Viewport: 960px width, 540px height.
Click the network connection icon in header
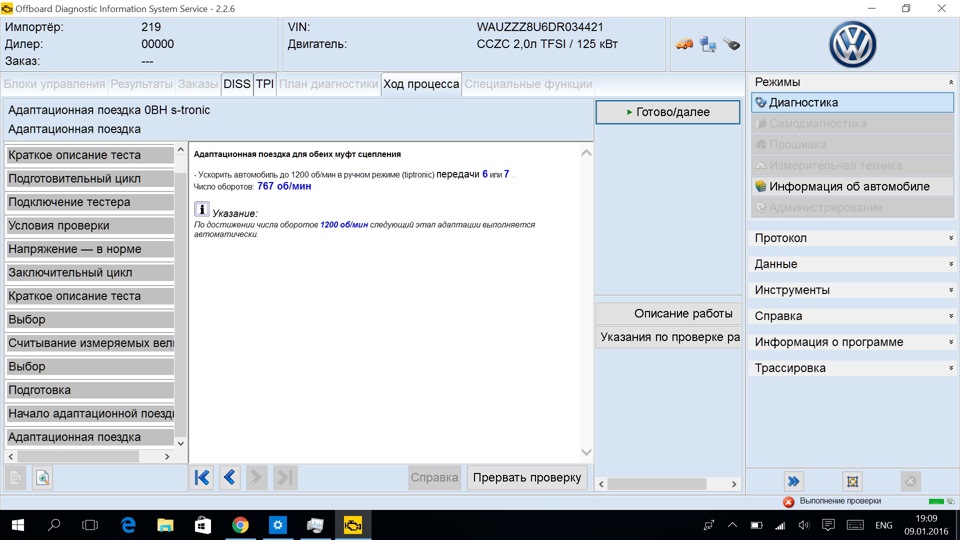pos(708,44)
